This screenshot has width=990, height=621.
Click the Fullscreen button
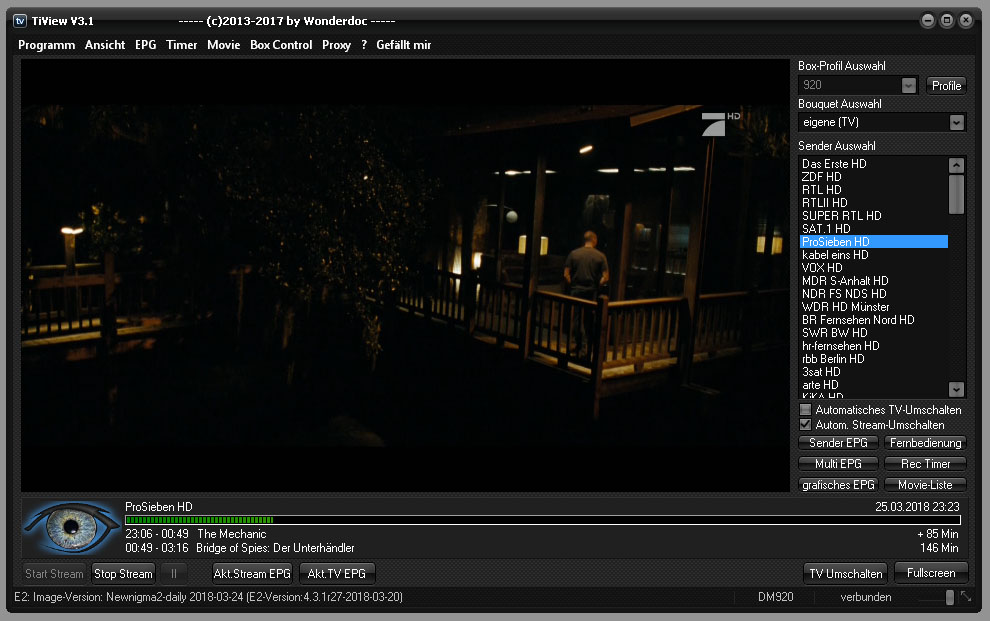coord(931,573)
